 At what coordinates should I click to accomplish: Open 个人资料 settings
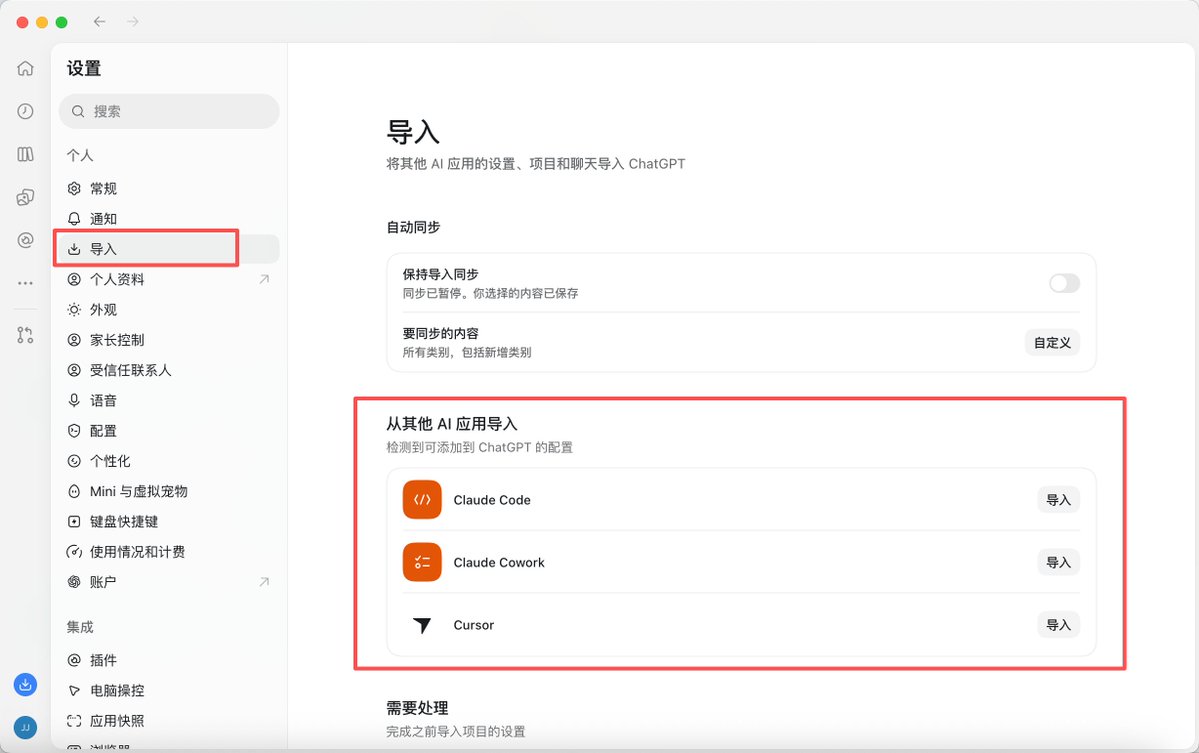tap(169, 279)
